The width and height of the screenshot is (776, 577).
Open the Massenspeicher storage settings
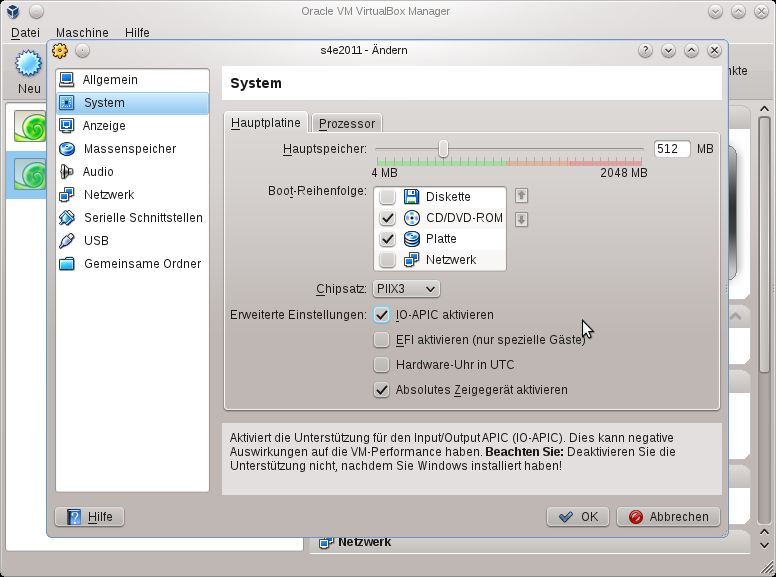tap(132, 148)
